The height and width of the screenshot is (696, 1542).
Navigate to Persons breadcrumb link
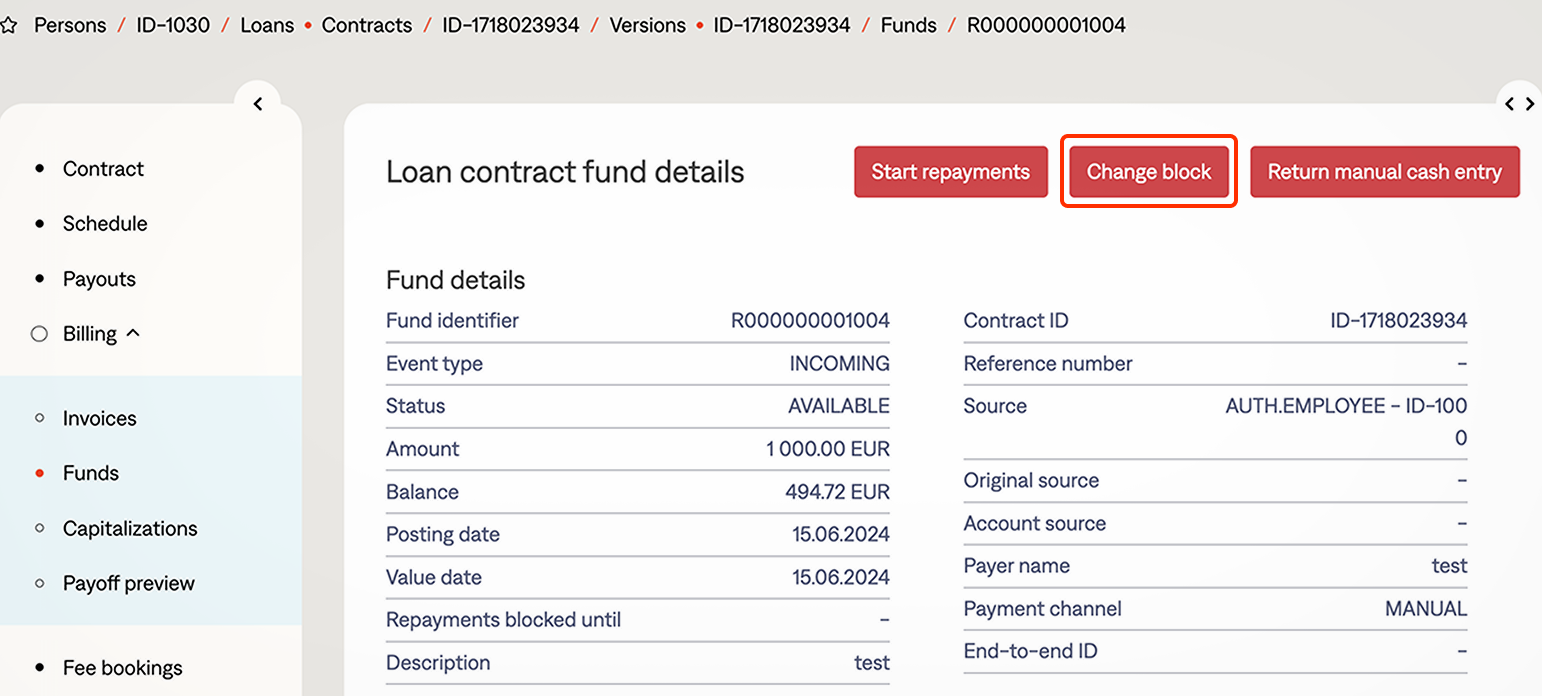click(x=70, y=25)
